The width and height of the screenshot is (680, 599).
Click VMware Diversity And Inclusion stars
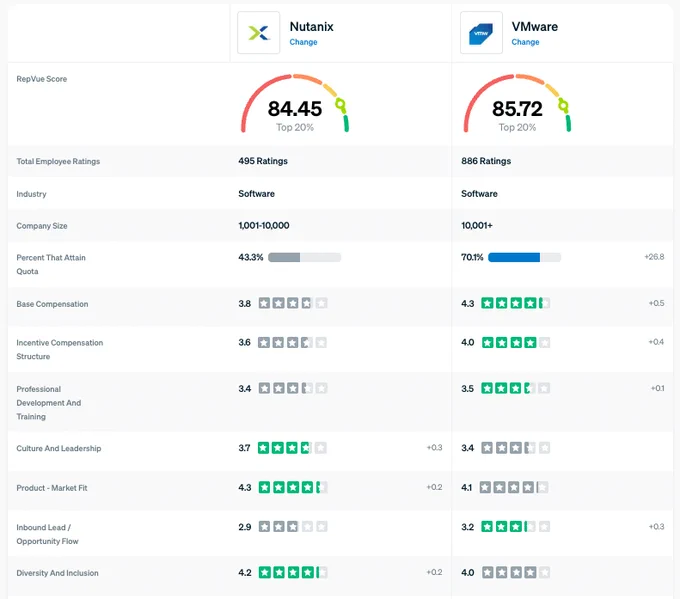(516, 573)
